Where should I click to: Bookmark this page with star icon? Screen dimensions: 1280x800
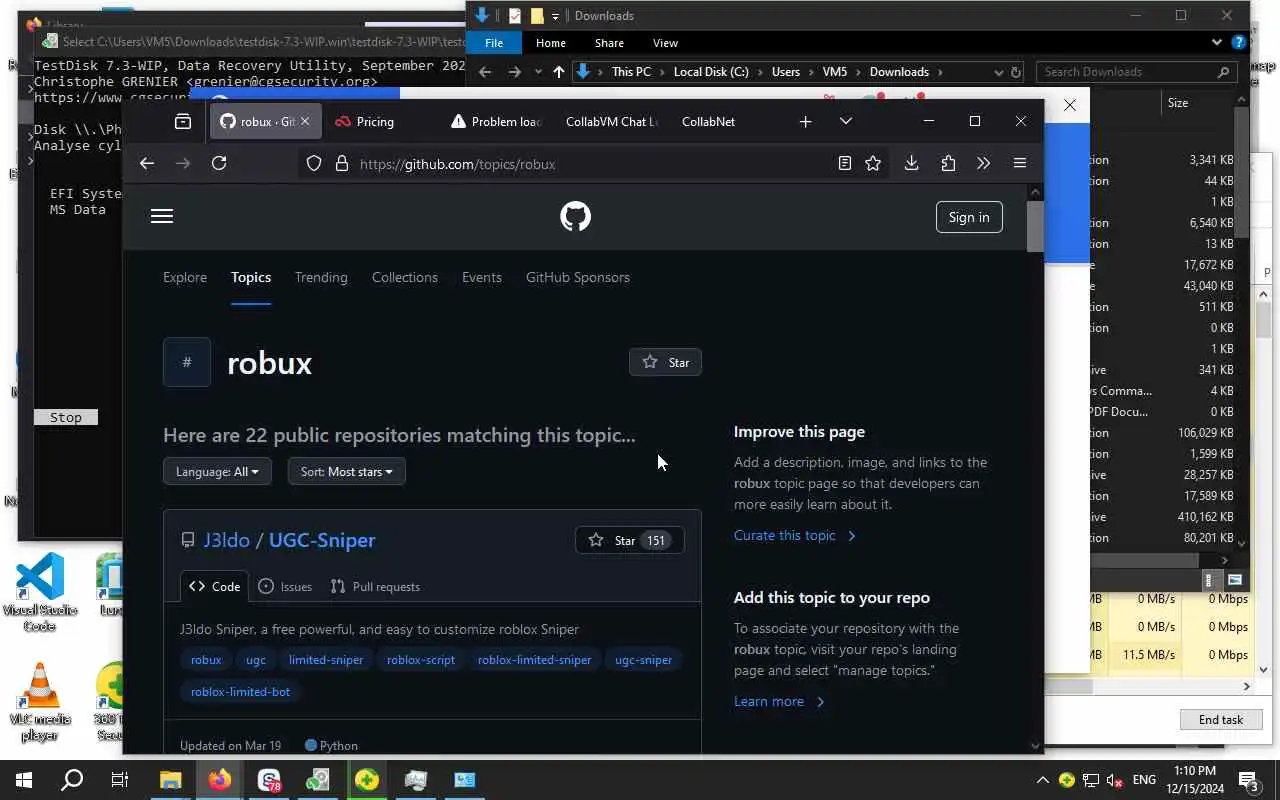coord(873,163)
